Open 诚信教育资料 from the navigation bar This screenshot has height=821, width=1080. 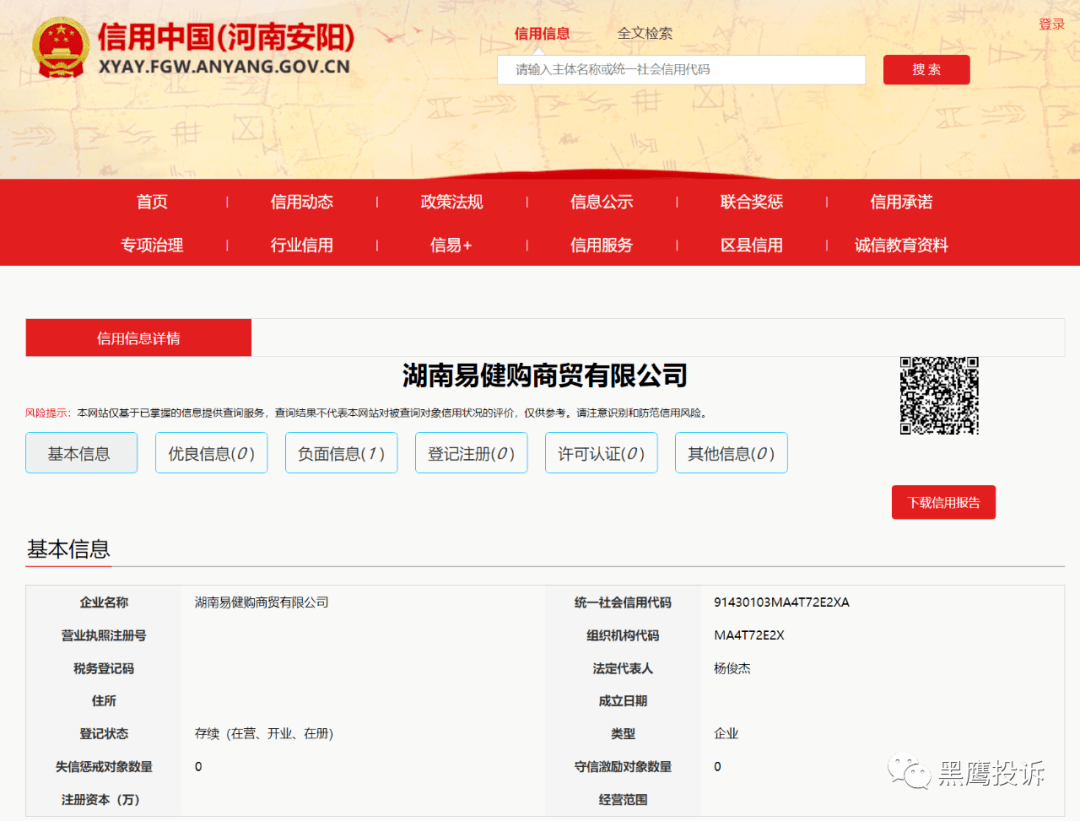[900, 245]
